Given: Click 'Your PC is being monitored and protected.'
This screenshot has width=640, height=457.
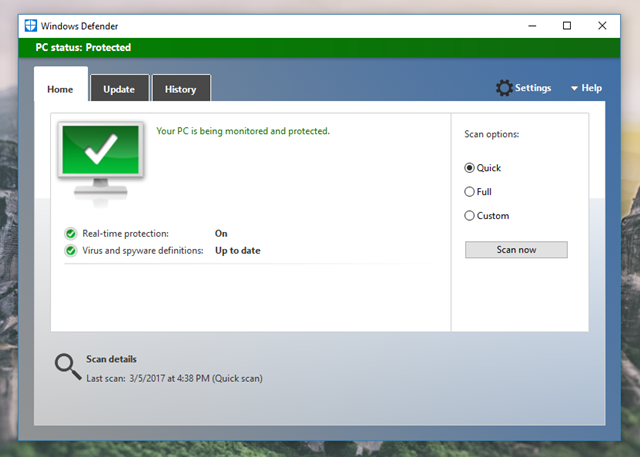Looking at the screenshot, I should click(x=243, y=131).
